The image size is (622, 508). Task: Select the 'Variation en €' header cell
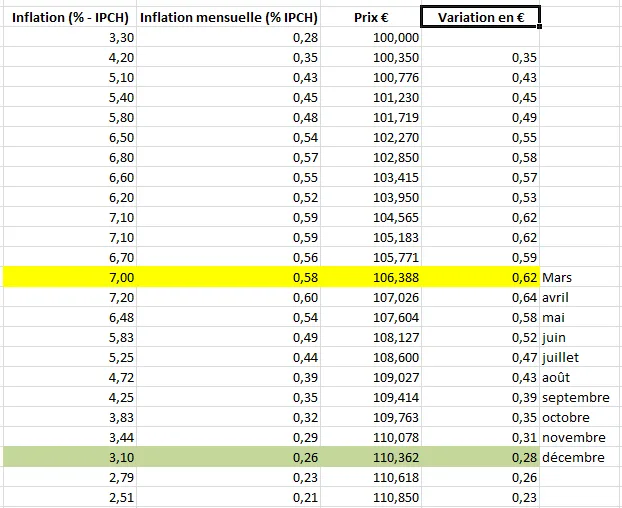480,17
